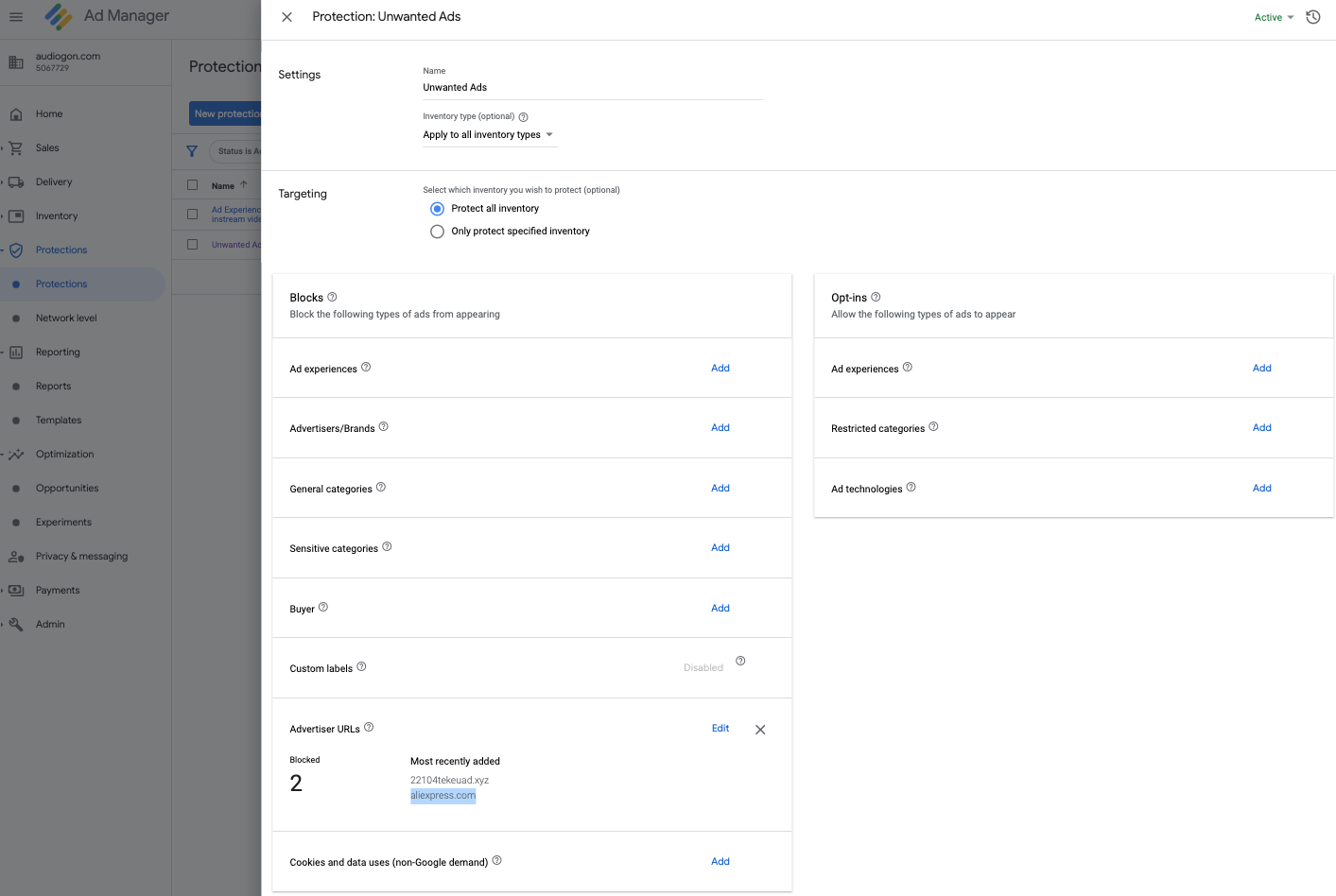Add blocked Ad experiences
1336x896 pixels.
tap(720, 368)
